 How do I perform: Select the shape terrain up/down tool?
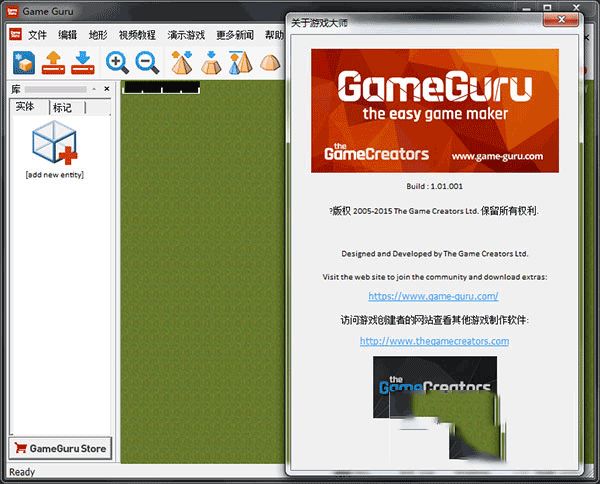pyautogui.click(x=182, y=62)
